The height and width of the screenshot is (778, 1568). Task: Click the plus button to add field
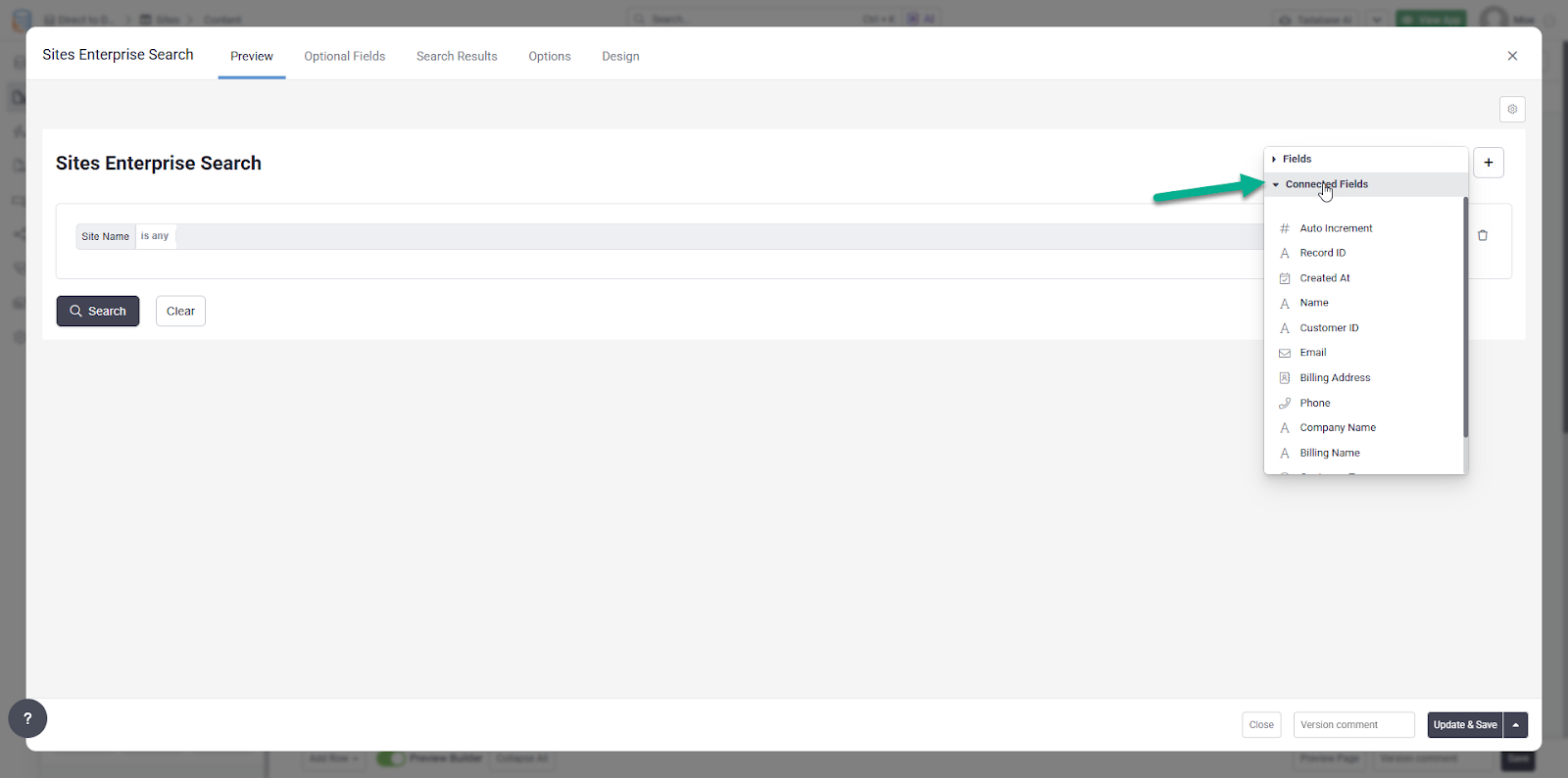pos(1488,163)
